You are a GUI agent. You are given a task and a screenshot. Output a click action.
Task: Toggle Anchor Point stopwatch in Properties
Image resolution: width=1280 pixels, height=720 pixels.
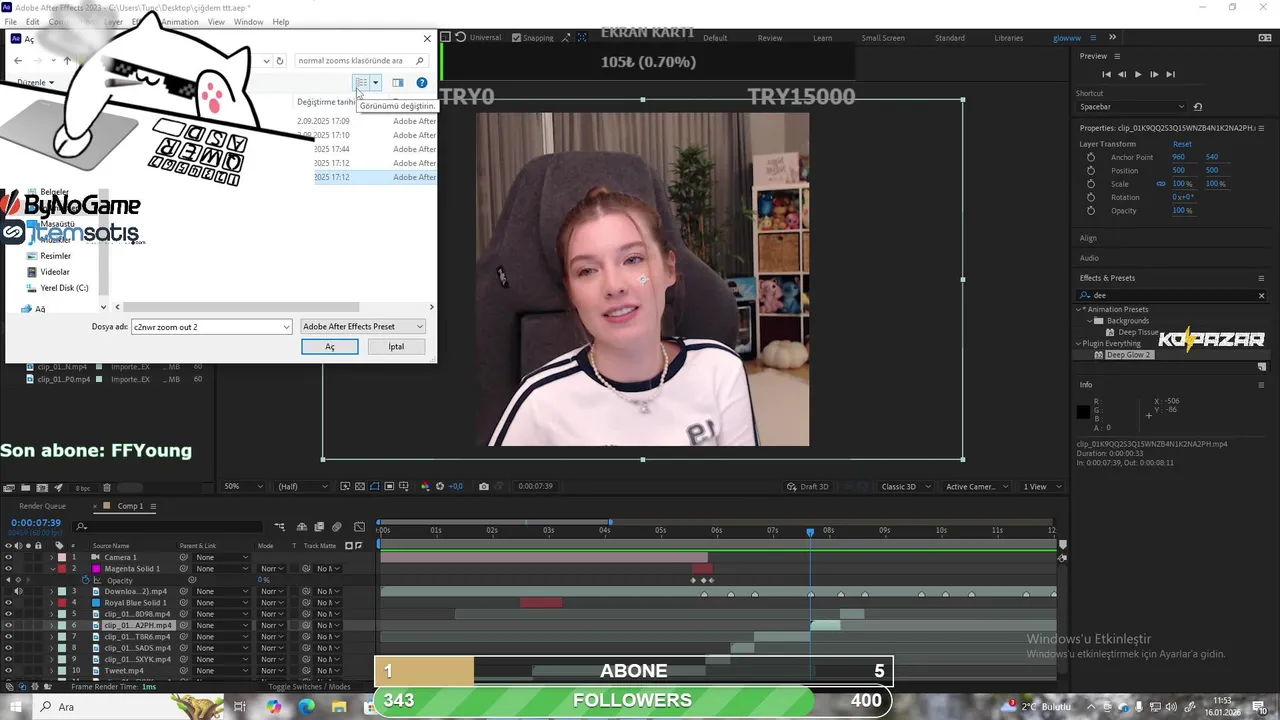[x=1090, y=157]
